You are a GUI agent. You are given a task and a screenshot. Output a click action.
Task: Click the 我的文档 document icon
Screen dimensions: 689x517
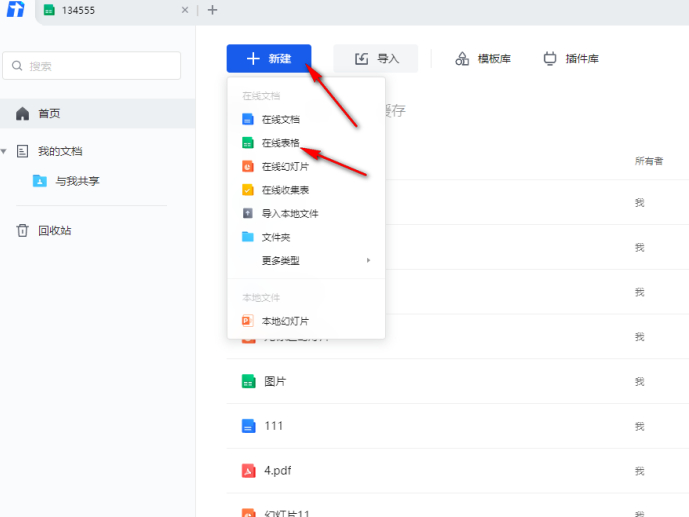click(22, 152)
